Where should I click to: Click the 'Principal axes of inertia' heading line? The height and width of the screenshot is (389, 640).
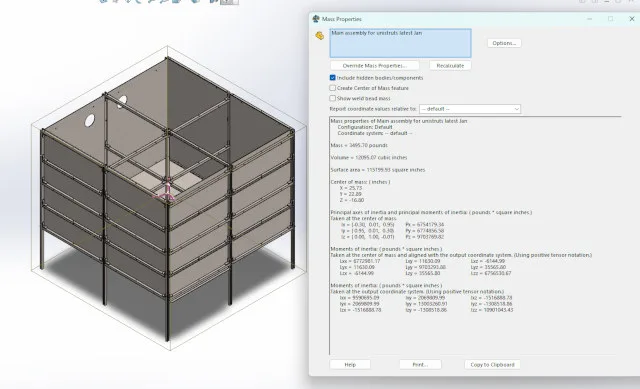431,212
